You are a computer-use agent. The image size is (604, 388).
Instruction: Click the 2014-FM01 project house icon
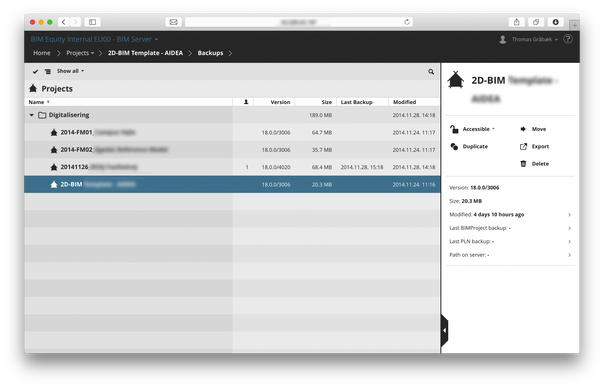coord(54,133)
